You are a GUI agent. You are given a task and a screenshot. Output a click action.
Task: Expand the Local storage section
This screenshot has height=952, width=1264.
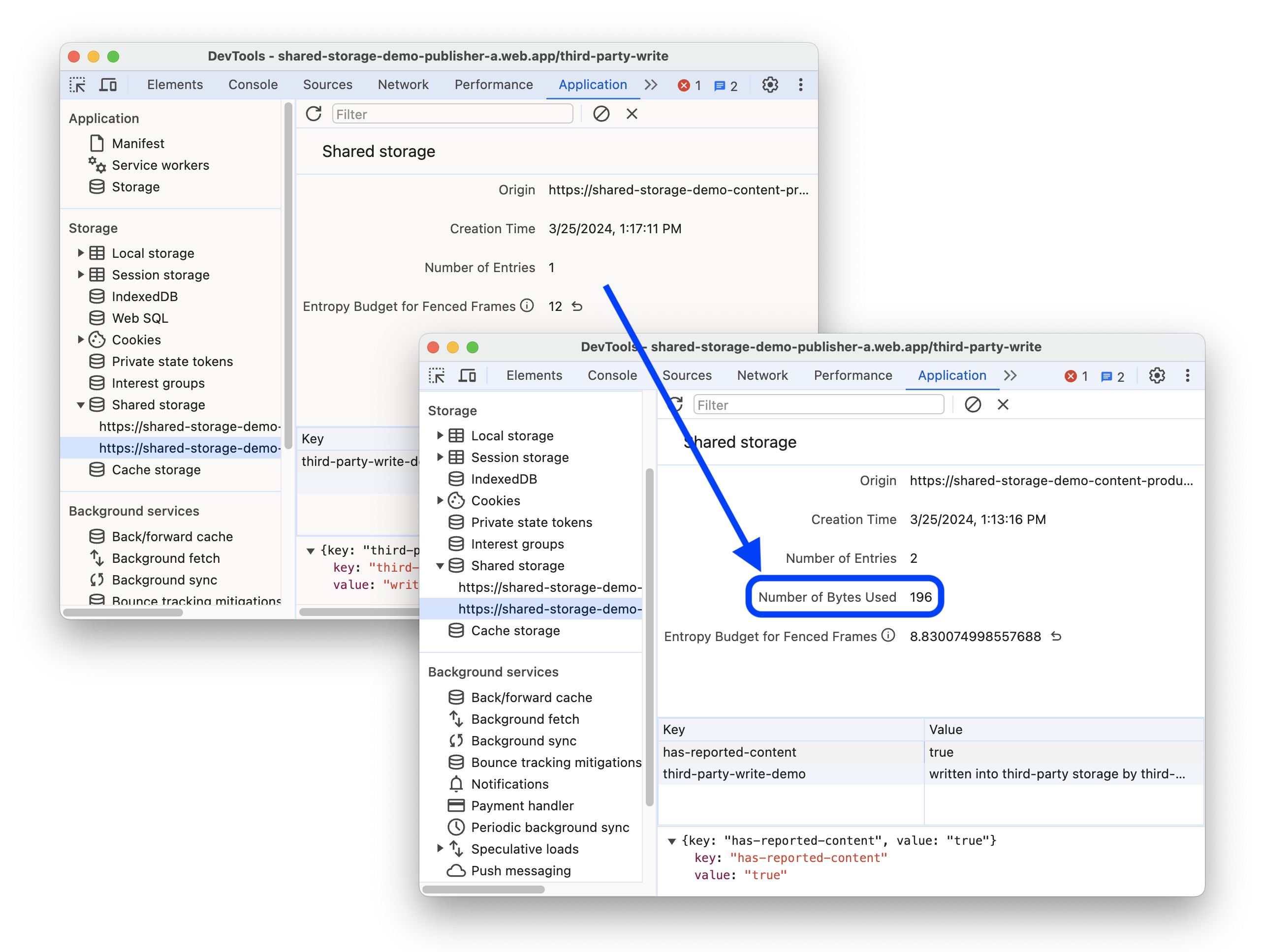(x=81, y=253)
